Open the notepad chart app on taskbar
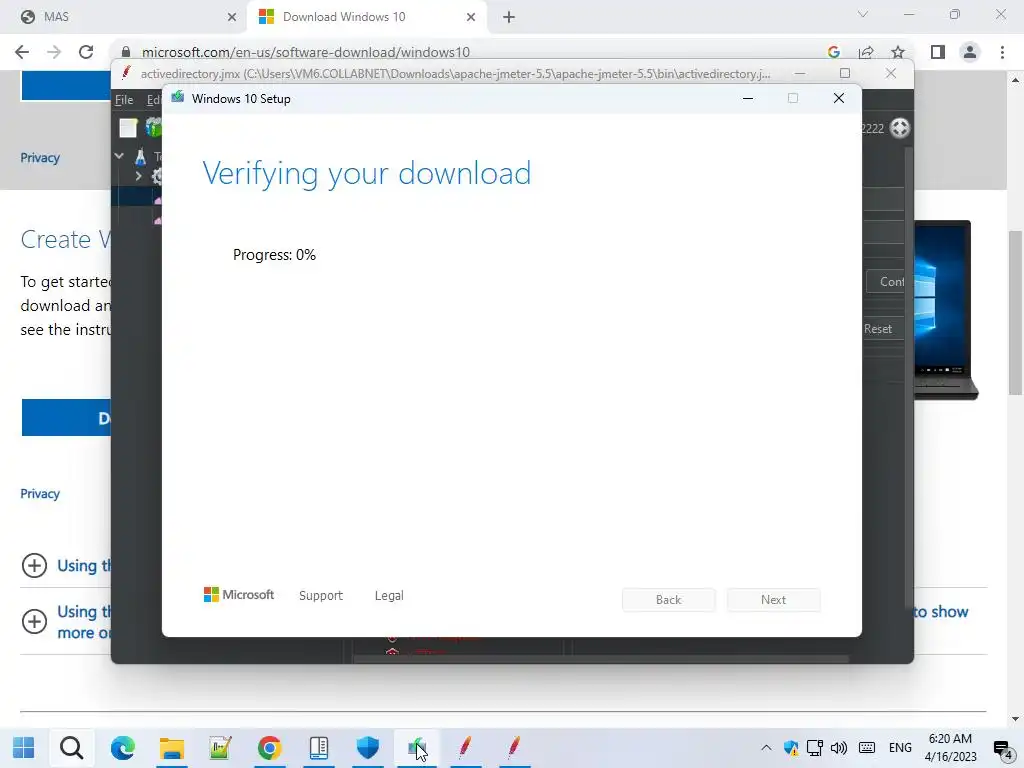Viewport: 1024px width, 768px height. click(x=221, y=748)
